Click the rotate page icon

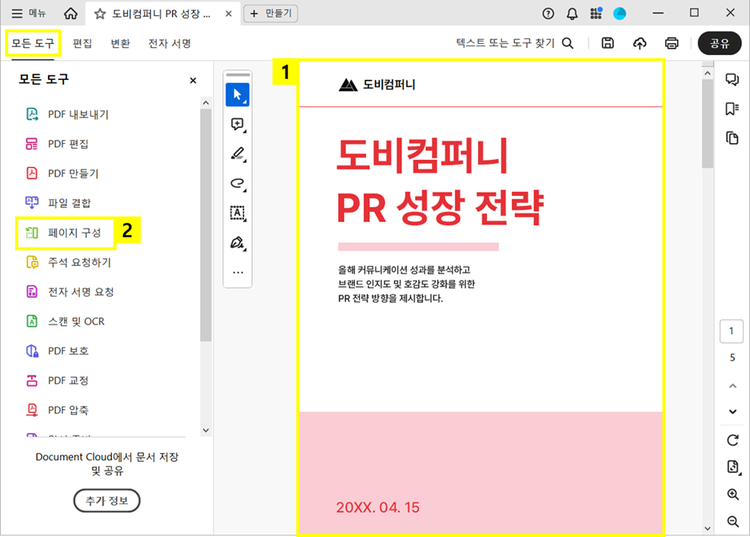732,440
